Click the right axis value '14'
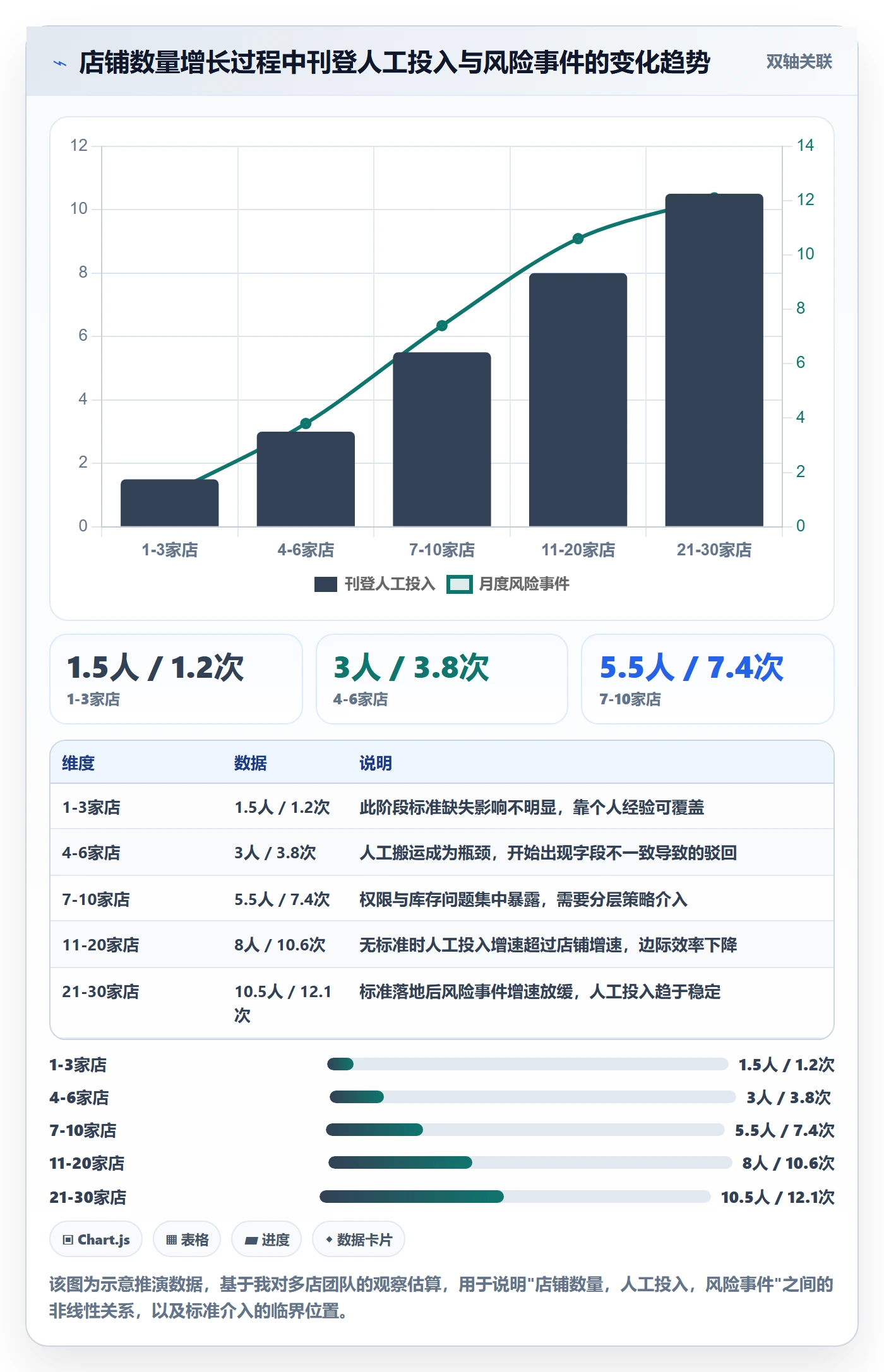The height and width of the screenshot is (1372, 884). 805,145
